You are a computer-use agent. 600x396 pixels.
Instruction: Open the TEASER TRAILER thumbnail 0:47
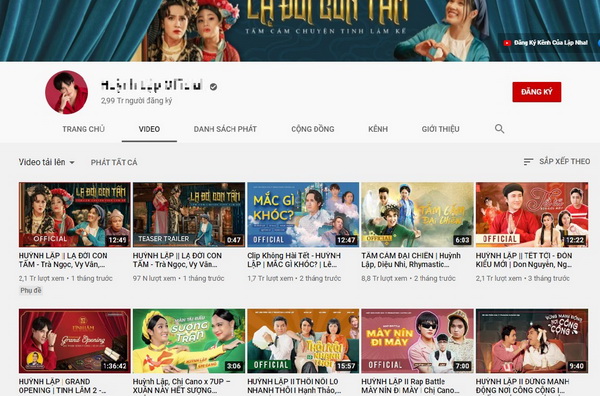189,214
